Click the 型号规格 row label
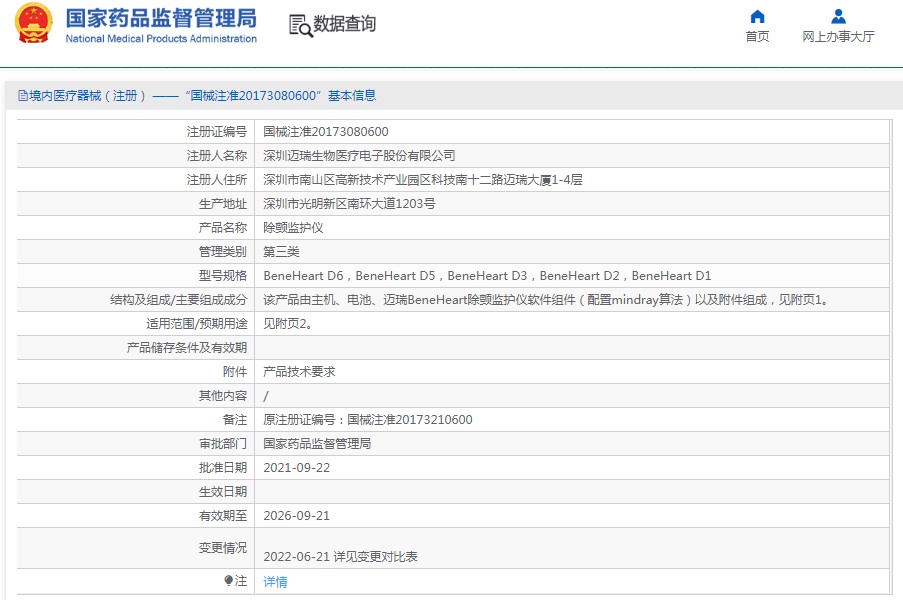Image resolution: width=903 pixels, height=600 pixels. click(x=223, y=276)
